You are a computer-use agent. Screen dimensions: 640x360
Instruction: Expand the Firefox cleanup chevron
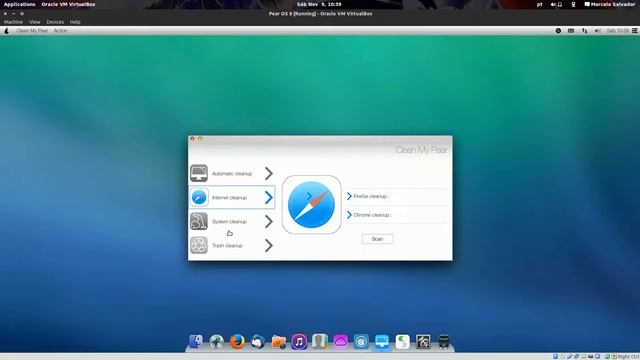coord(349,196)
